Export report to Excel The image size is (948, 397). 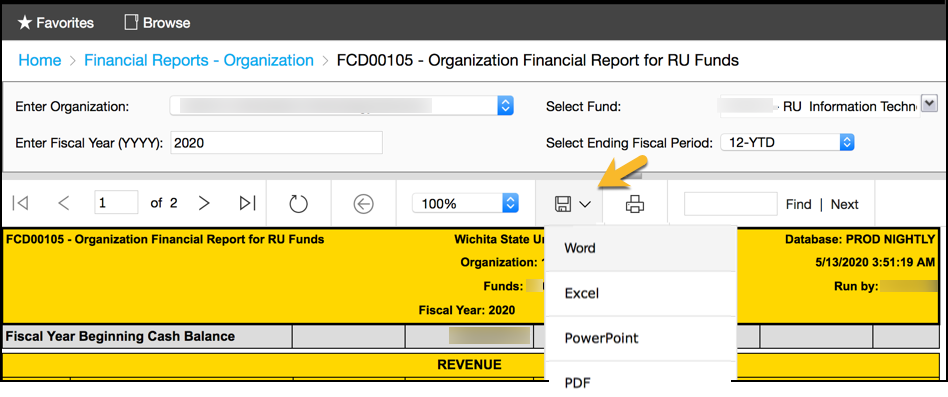641,294
